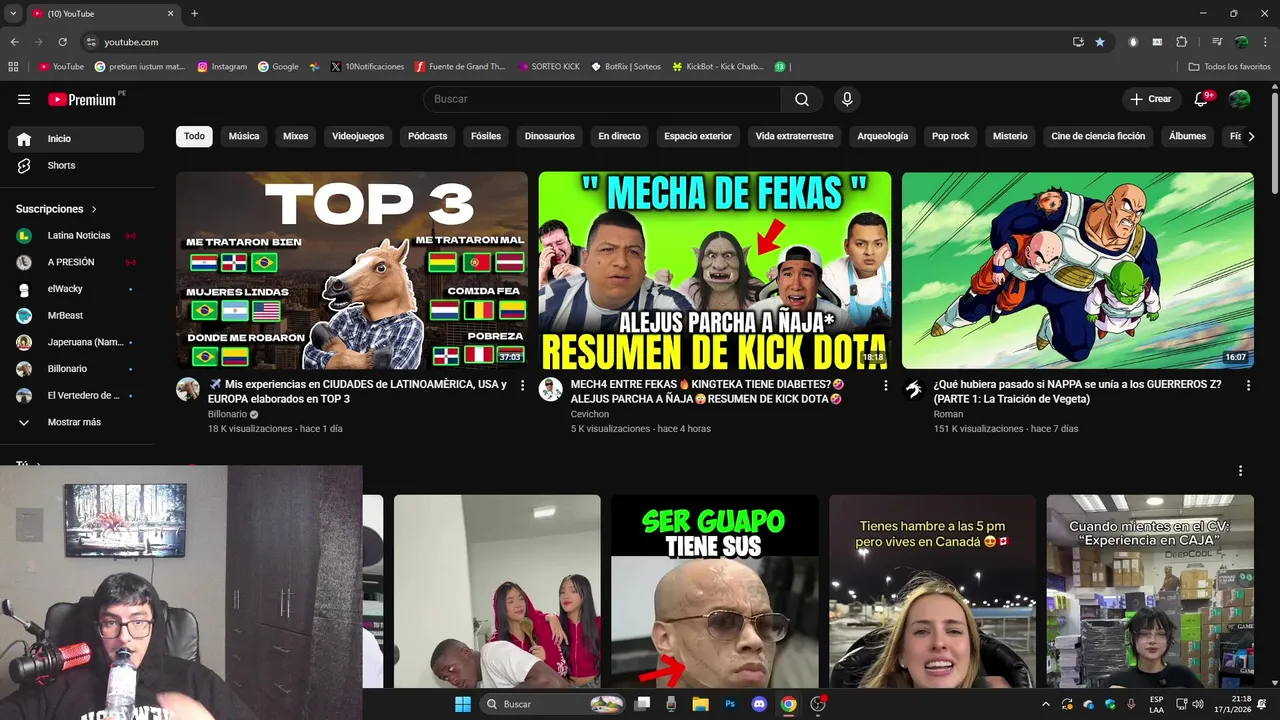The width and height of the screenshot is (1280, 720).
Task: Open the Billonario subscription in sidebar
Action: tap(76, 369)
